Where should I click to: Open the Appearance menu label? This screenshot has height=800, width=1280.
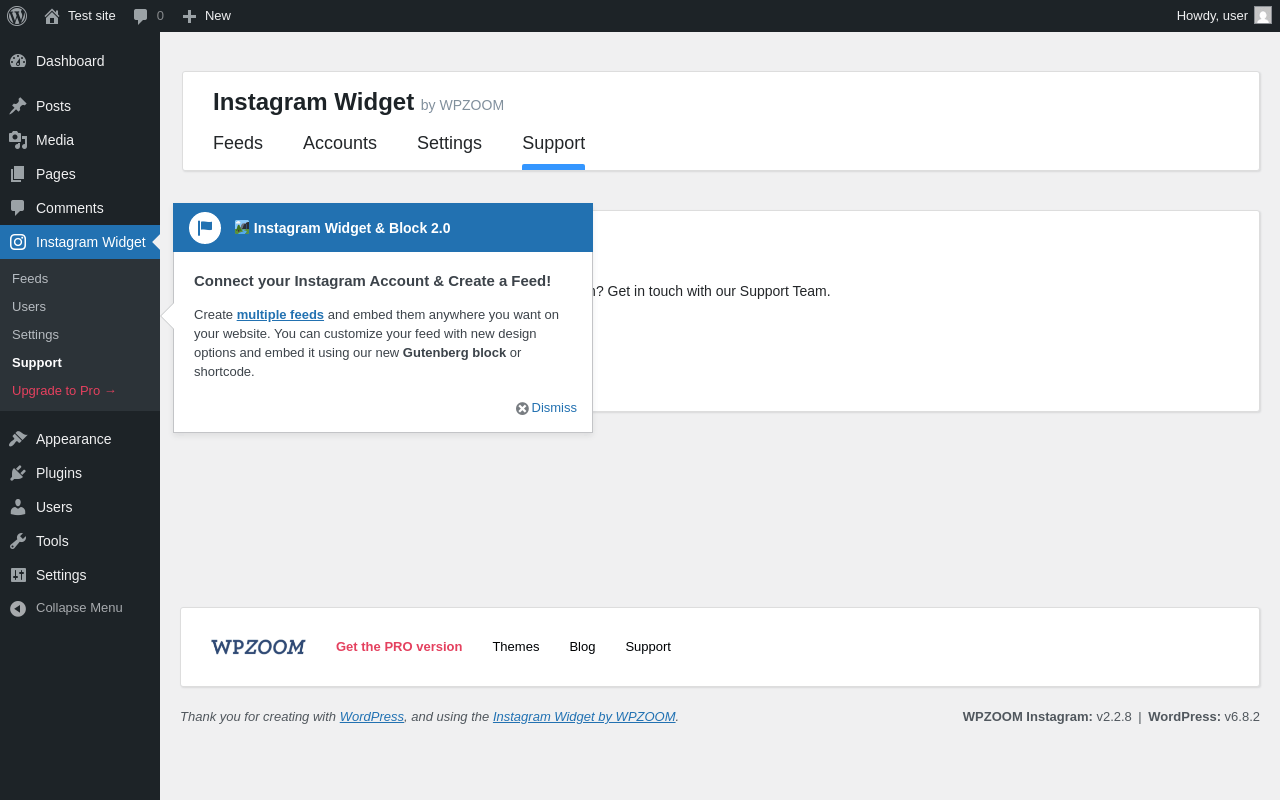74,439
